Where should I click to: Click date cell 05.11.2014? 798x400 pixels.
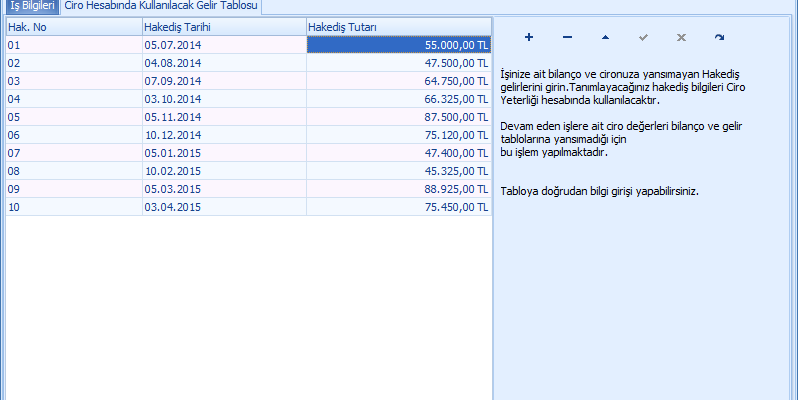[223, 117]
